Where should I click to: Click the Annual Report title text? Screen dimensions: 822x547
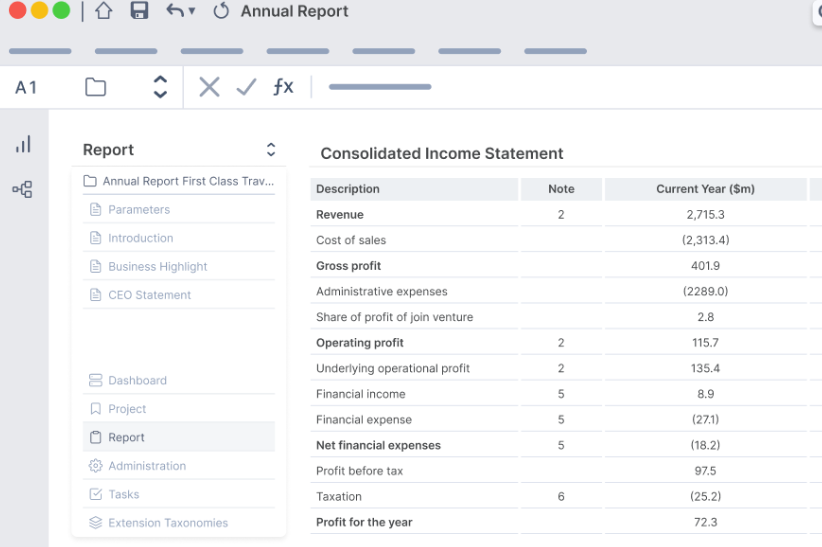click(295, 11)
